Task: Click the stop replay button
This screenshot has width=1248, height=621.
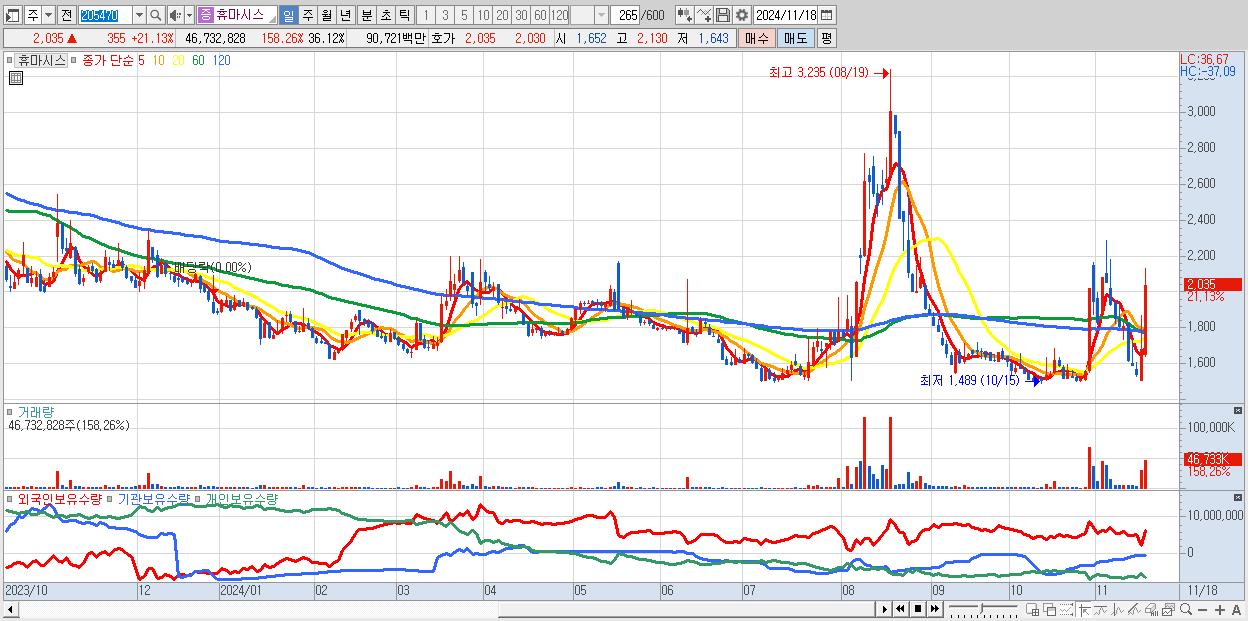Action: (917, 609)
